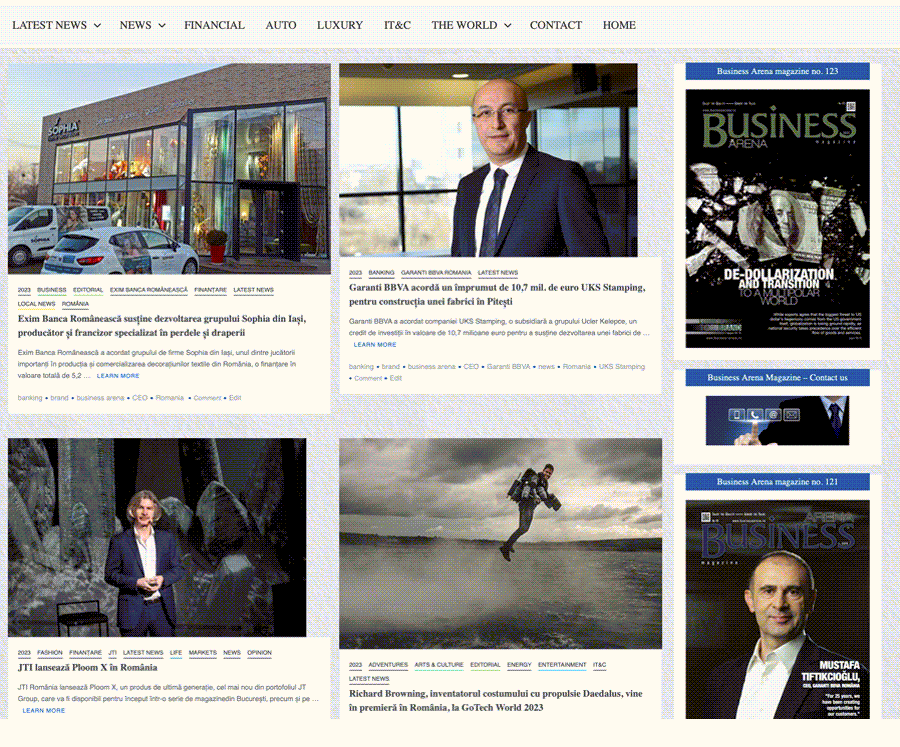The width and height of the screenshot is (900, 747).
Task: Select the GARANTI BBVA ROMANIA category tag
Action: (x=436, y=273)
